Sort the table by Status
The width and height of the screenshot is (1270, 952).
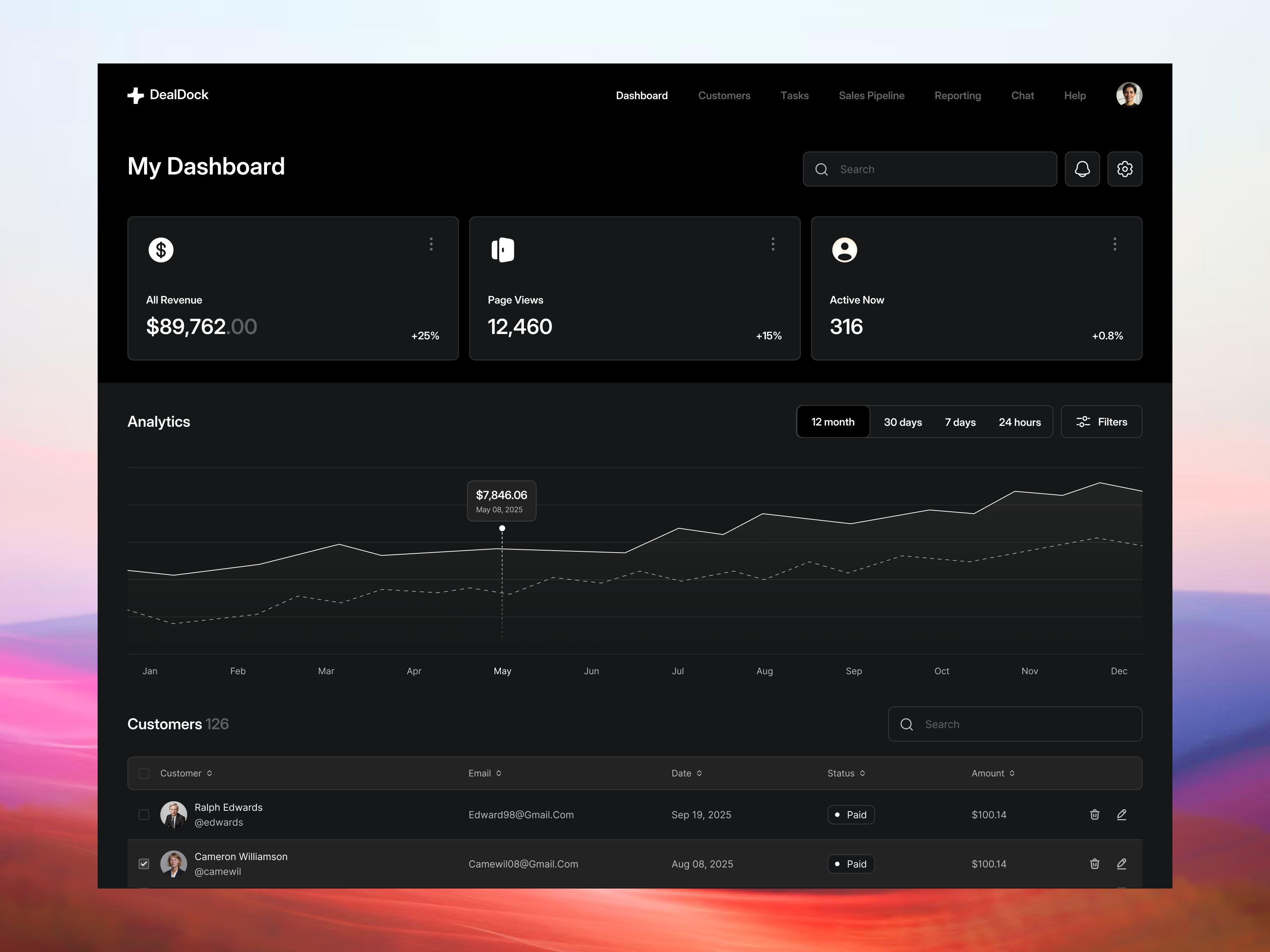(846, 773)
